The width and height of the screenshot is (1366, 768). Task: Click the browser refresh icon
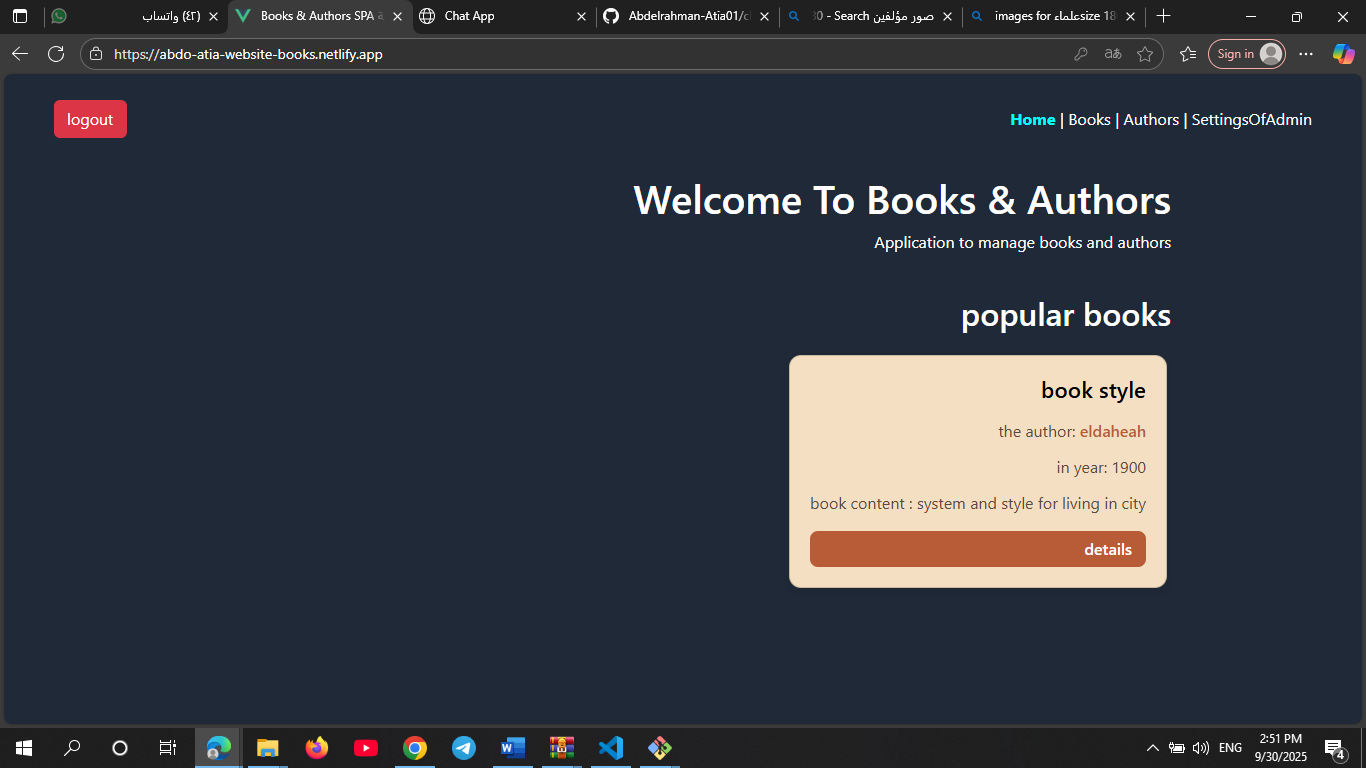pyautogui.click(x=56, y=54)
